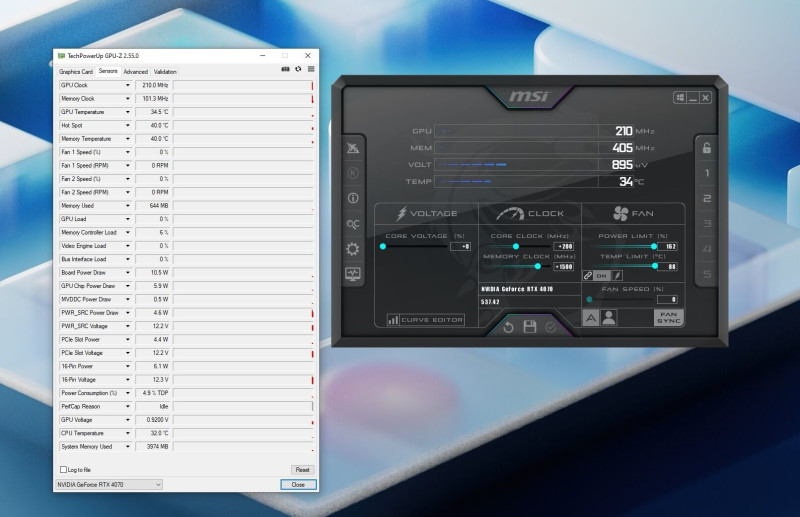Open the Fan 1 Speed (RPM) dropdown

click(x=128, y=165)
